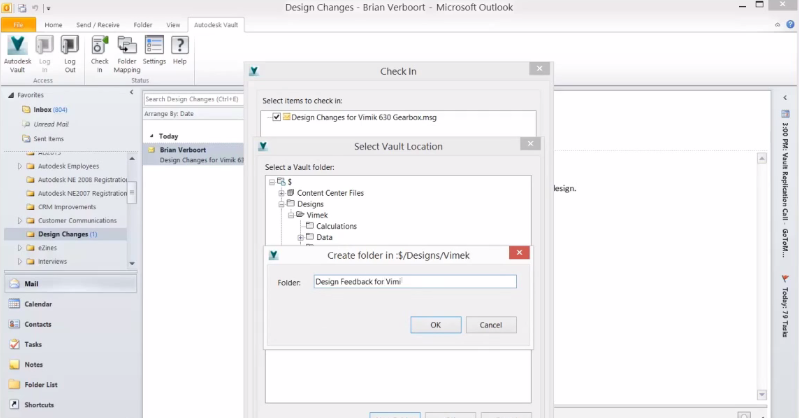Click the save icon in quick access toolbar

tap(22, 8)
